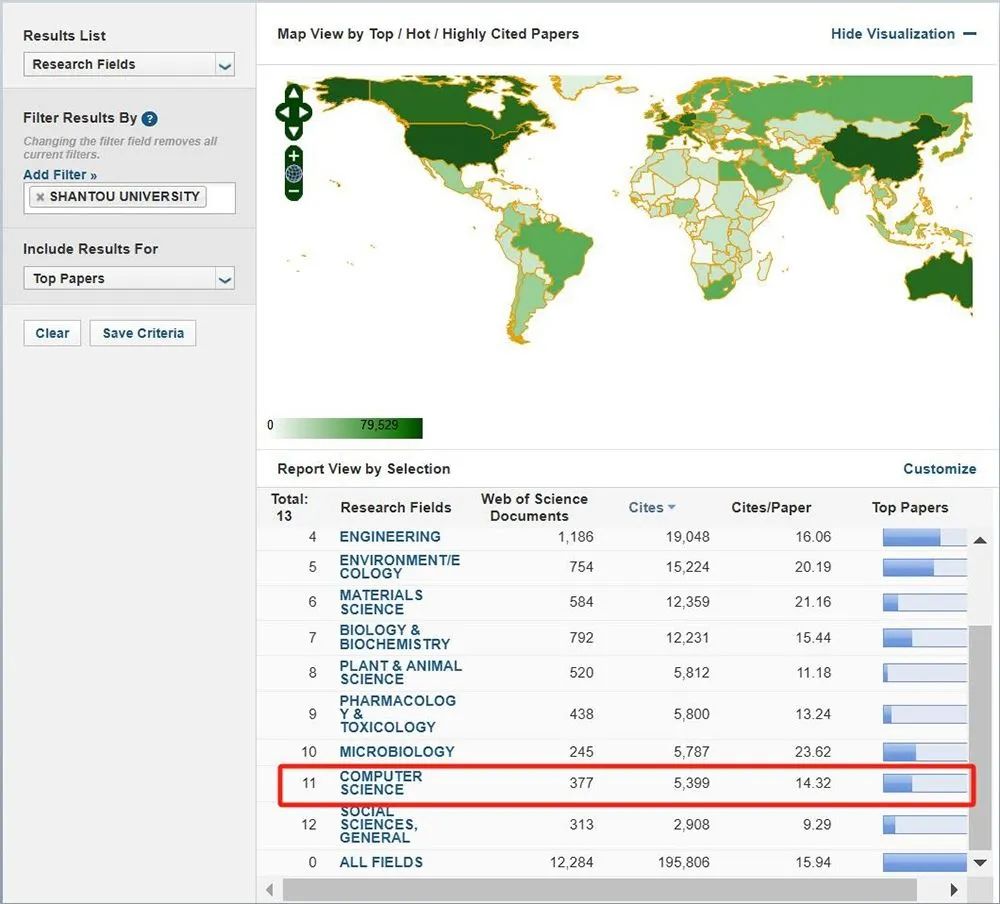The height and width of the screenshot is (904, 1000).
Task: Reset the map with the globe icon
Action: (x=293, y=173)
